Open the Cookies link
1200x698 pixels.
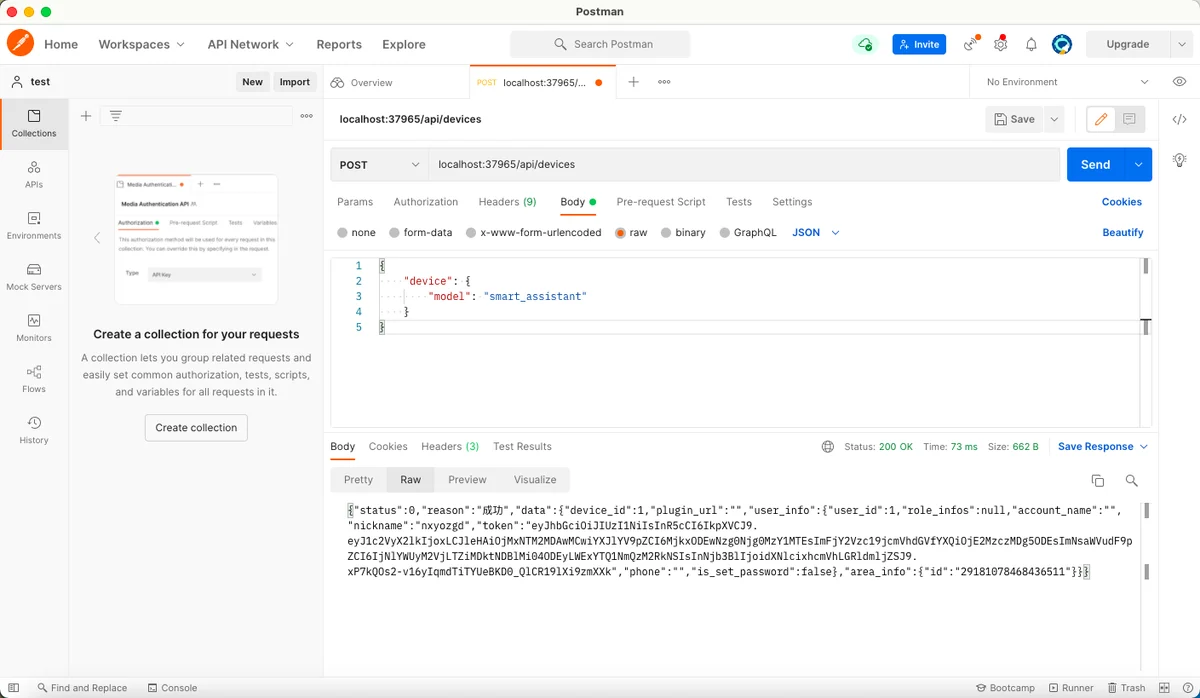pos(1122,202)
